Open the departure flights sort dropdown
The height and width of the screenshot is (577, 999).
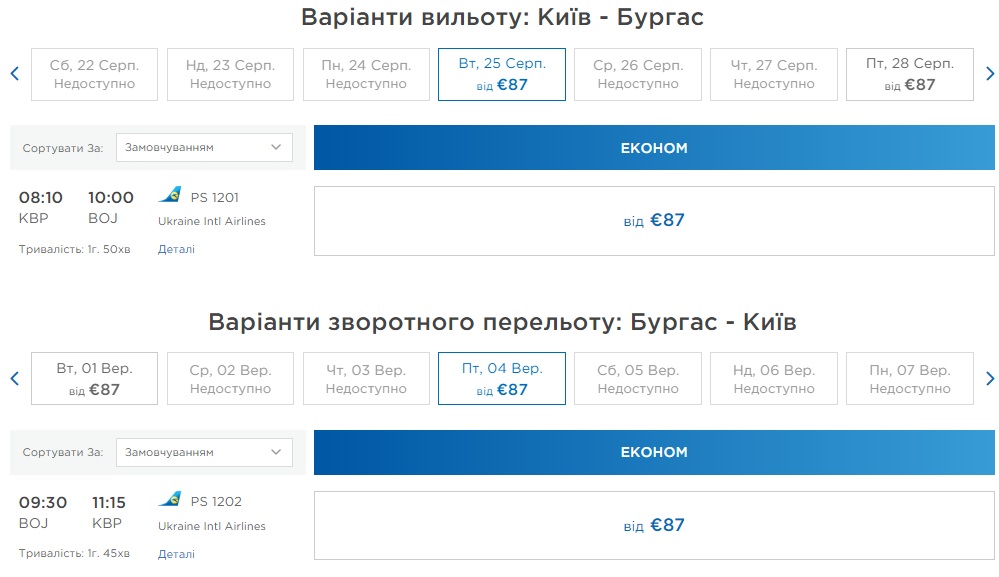coord(204,147)
